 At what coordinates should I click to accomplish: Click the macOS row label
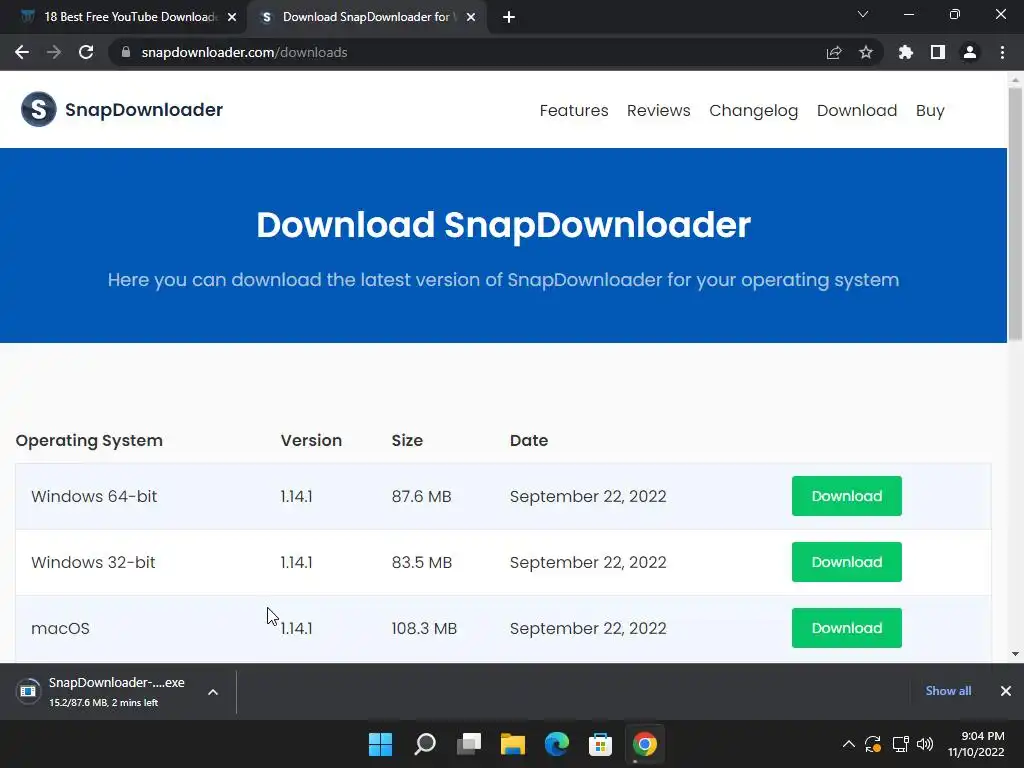click(60, 628)
